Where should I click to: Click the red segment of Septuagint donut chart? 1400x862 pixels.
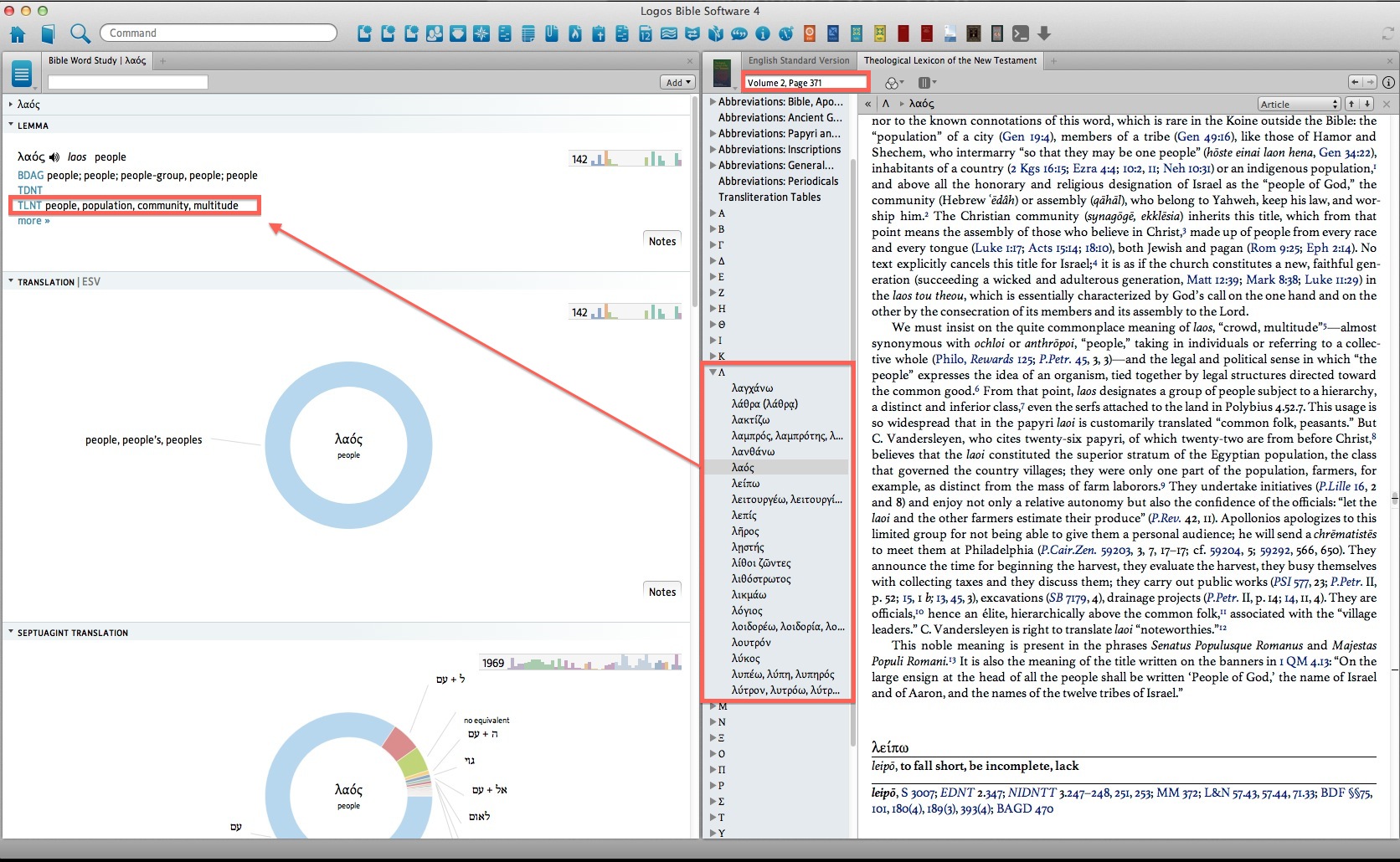[399, 743]
